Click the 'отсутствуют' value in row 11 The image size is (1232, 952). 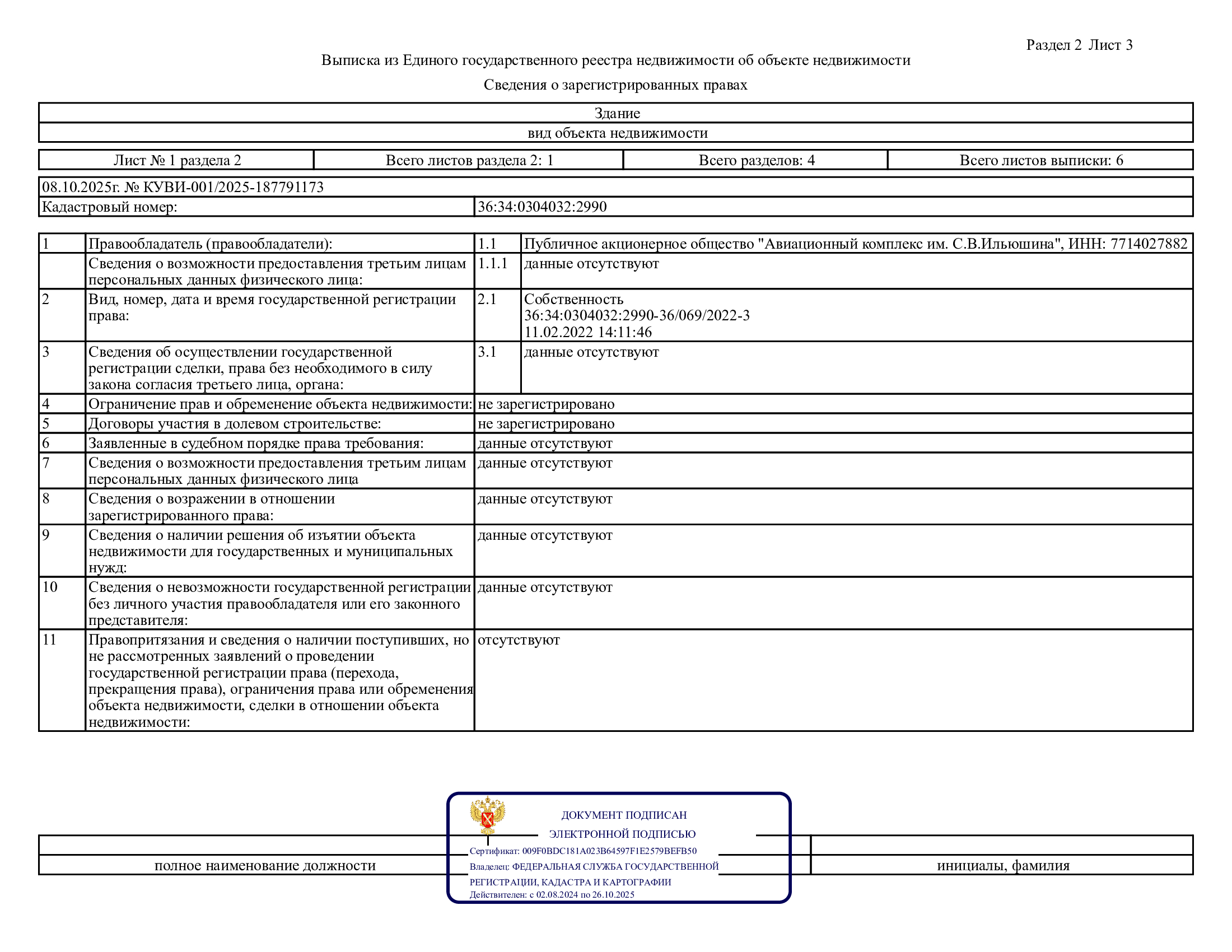(x=519, y=640)
